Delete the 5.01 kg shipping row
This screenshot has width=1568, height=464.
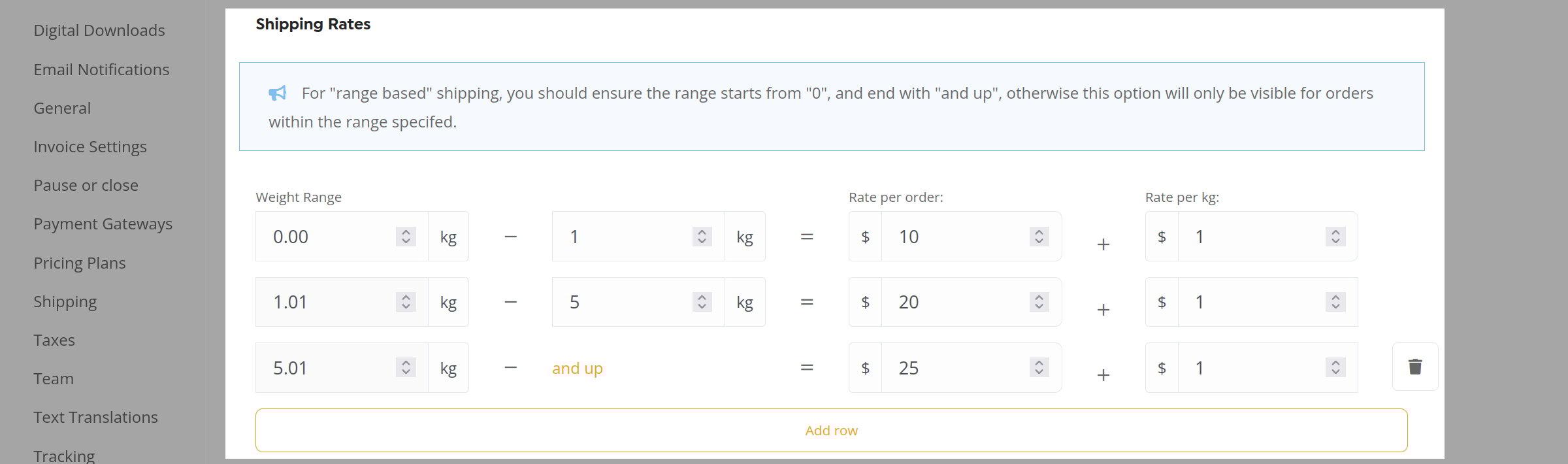click(1414, 367)
